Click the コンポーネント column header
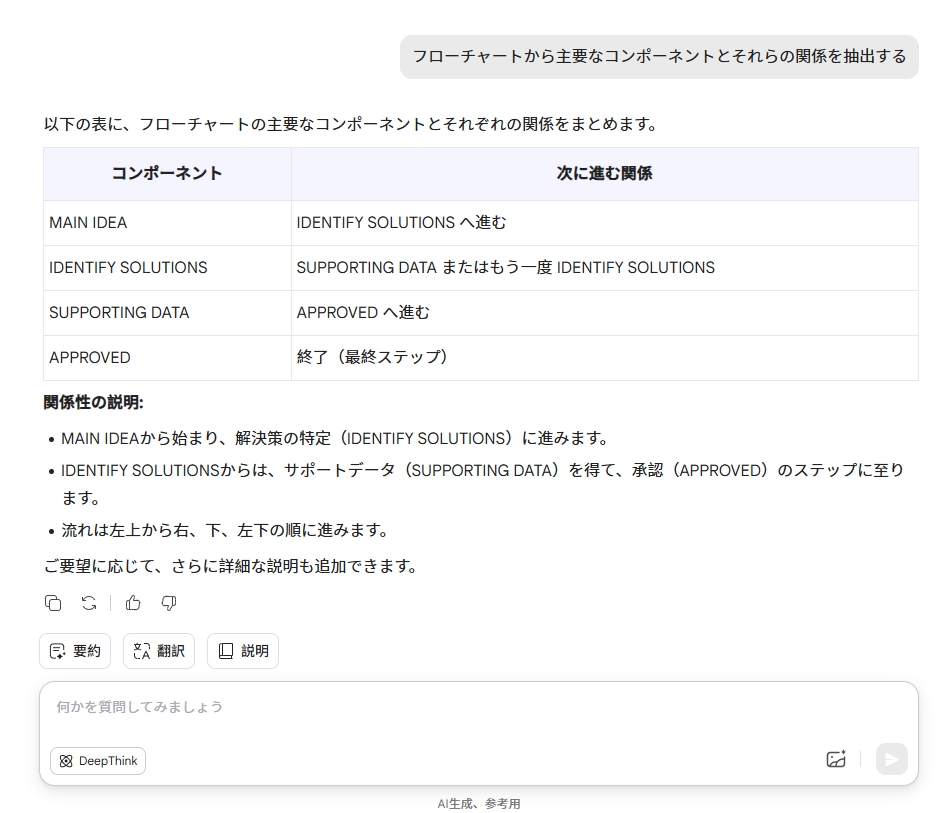The image size is (943, 813). 167,174
